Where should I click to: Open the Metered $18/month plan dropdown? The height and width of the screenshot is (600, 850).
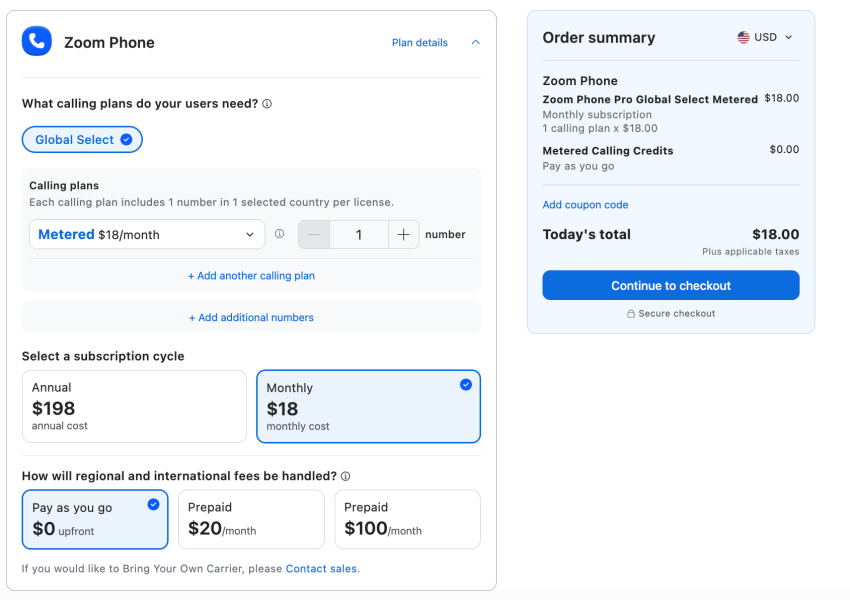click(147, 234)
